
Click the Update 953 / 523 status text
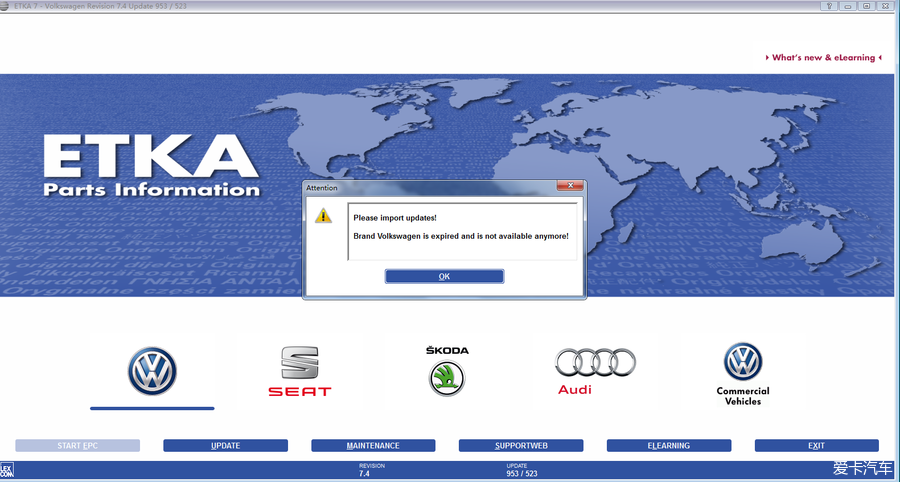(522, 470)
